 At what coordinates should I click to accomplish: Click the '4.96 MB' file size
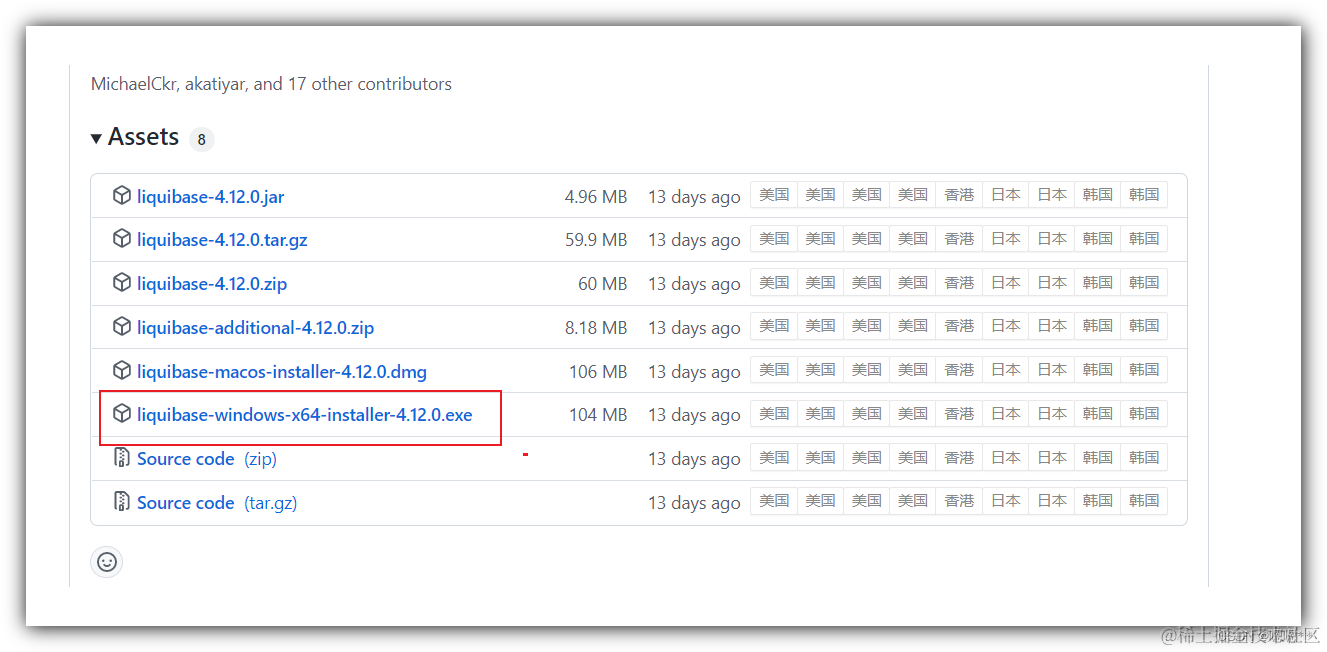596,197
